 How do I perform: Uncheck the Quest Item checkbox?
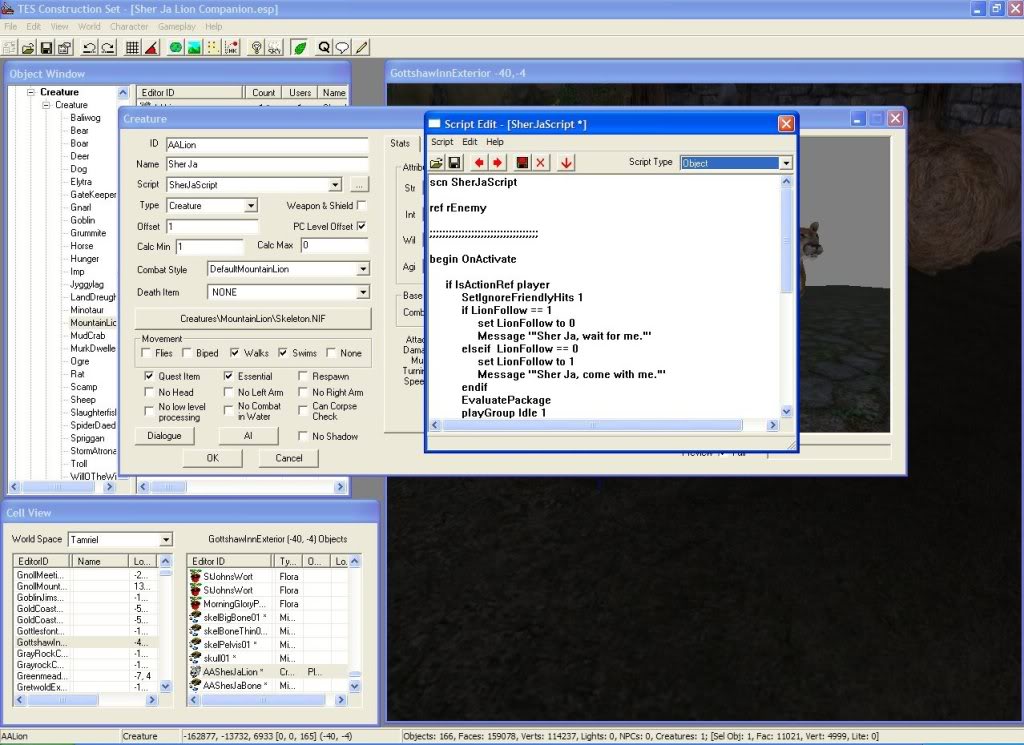[149, 376]
